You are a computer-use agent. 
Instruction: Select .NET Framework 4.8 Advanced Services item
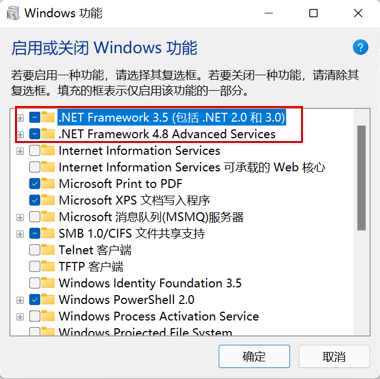pyautogui.click(x=167, y=134)
